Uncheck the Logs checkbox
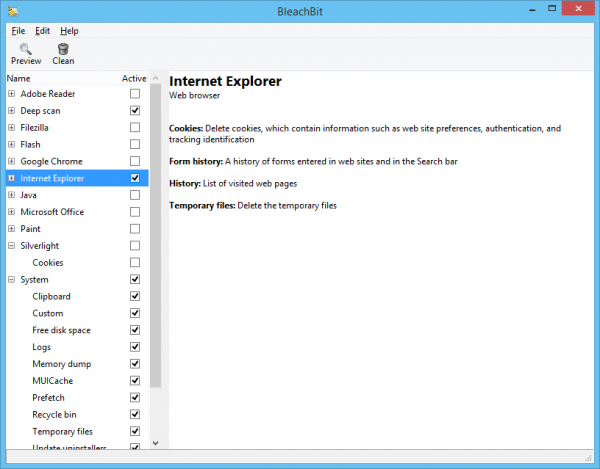Image resolution: width=600 pixels, height=469 pixels. pyautogui.click(x=135, y=347)
